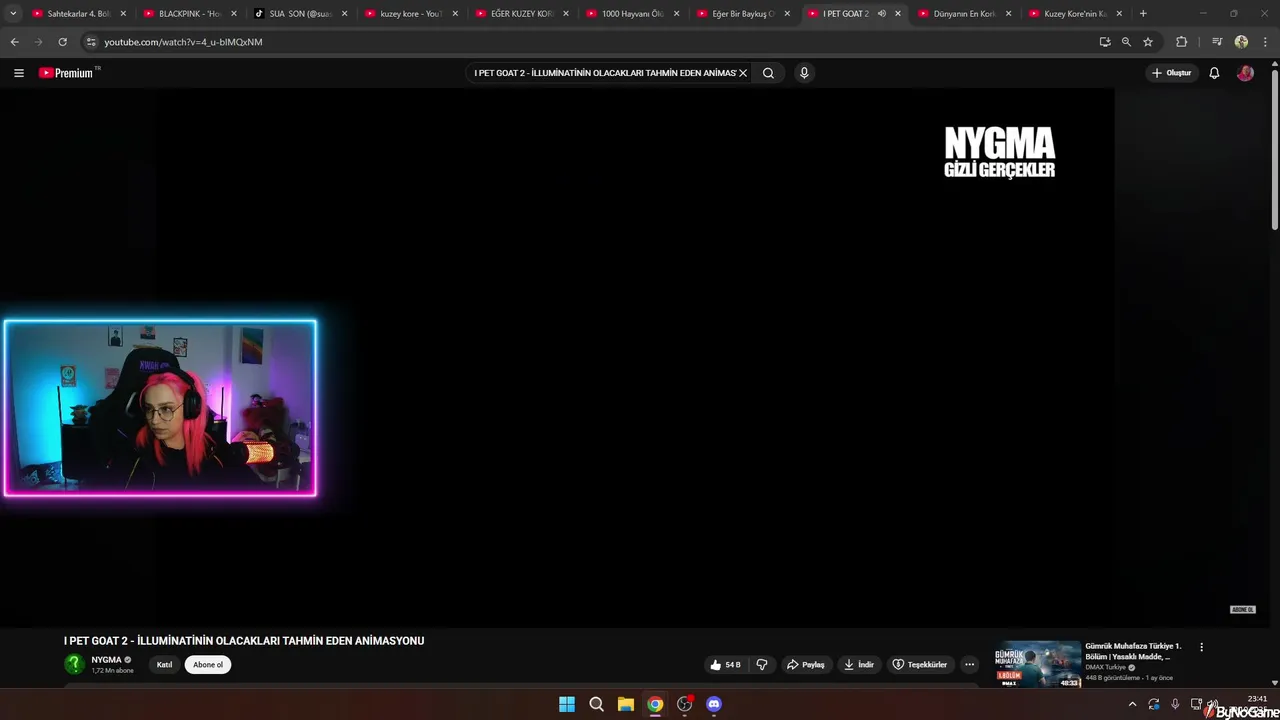The image size is (1280, 720).
Task: Join the channel with Katıl
Action: (x=164, y=665)
